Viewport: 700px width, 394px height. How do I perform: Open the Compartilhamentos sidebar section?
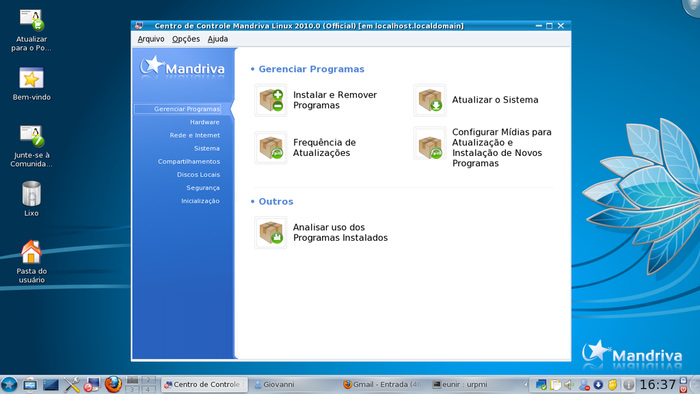(189, 162)
